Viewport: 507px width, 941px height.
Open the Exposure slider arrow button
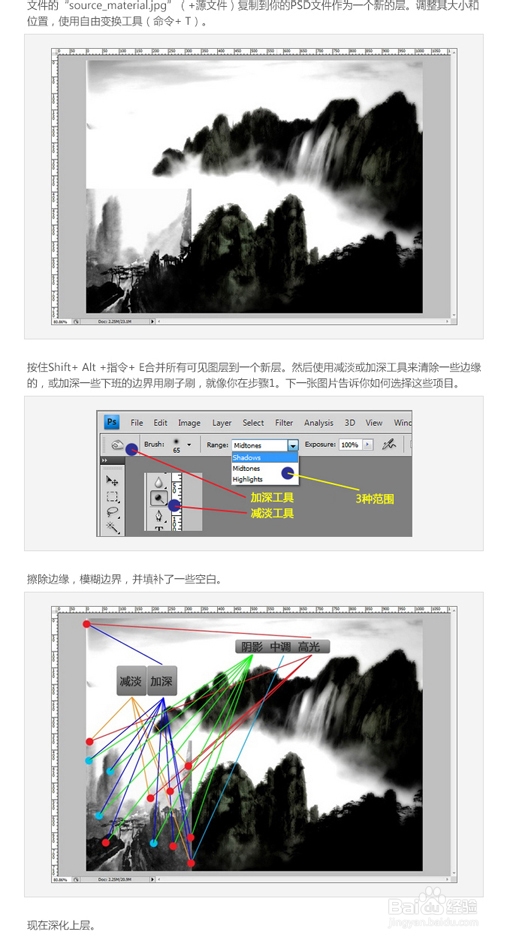[x=368, y=445]
